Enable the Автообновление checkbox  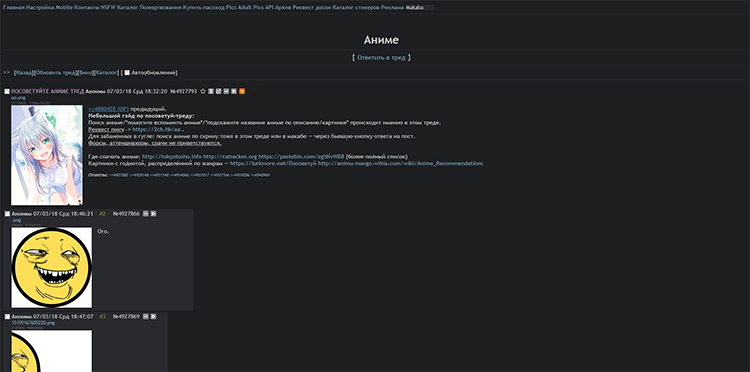point(127,73)
